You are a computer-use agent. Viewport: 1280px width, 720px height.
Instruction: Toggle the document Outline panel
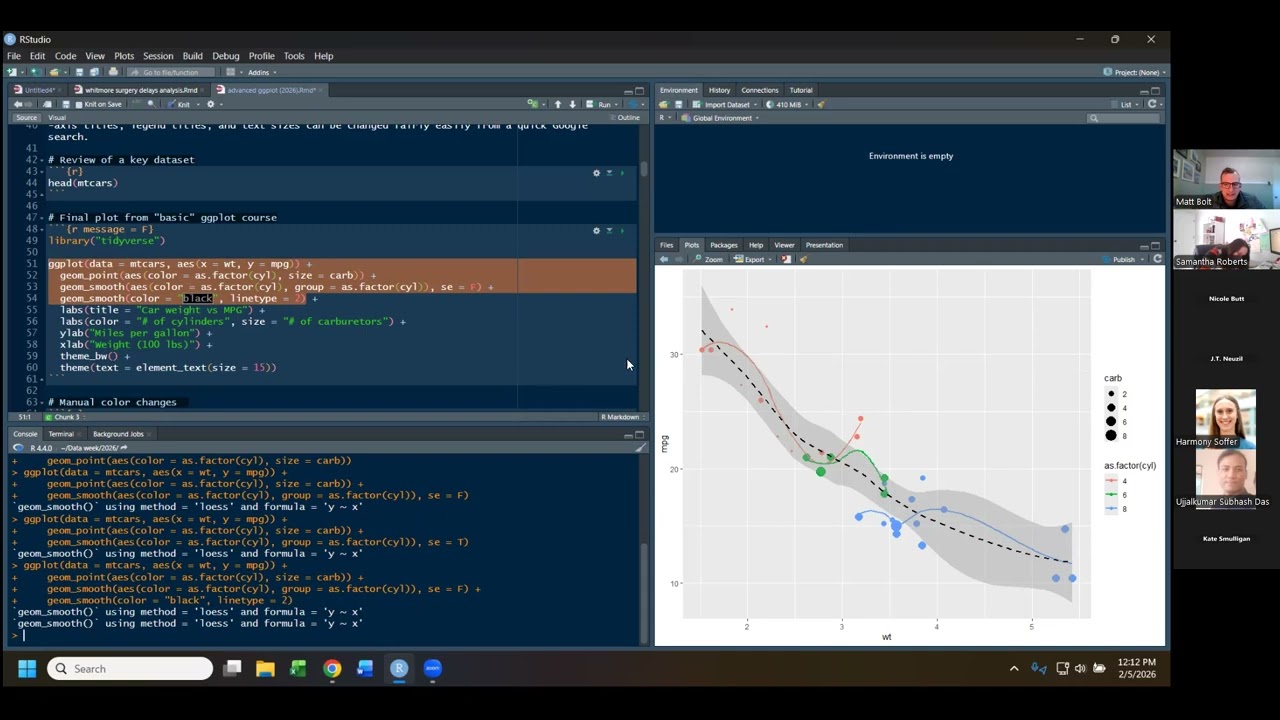pyautogui.click(x=623, y=117)
